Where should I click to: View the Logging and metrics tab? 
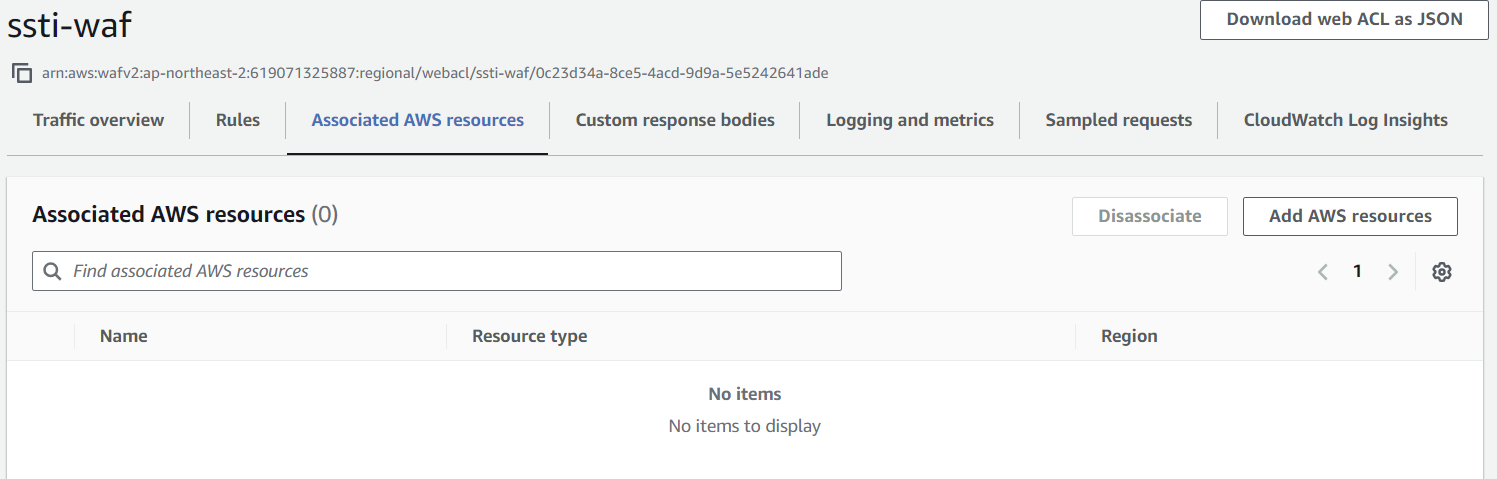click(x=910, y=120)
